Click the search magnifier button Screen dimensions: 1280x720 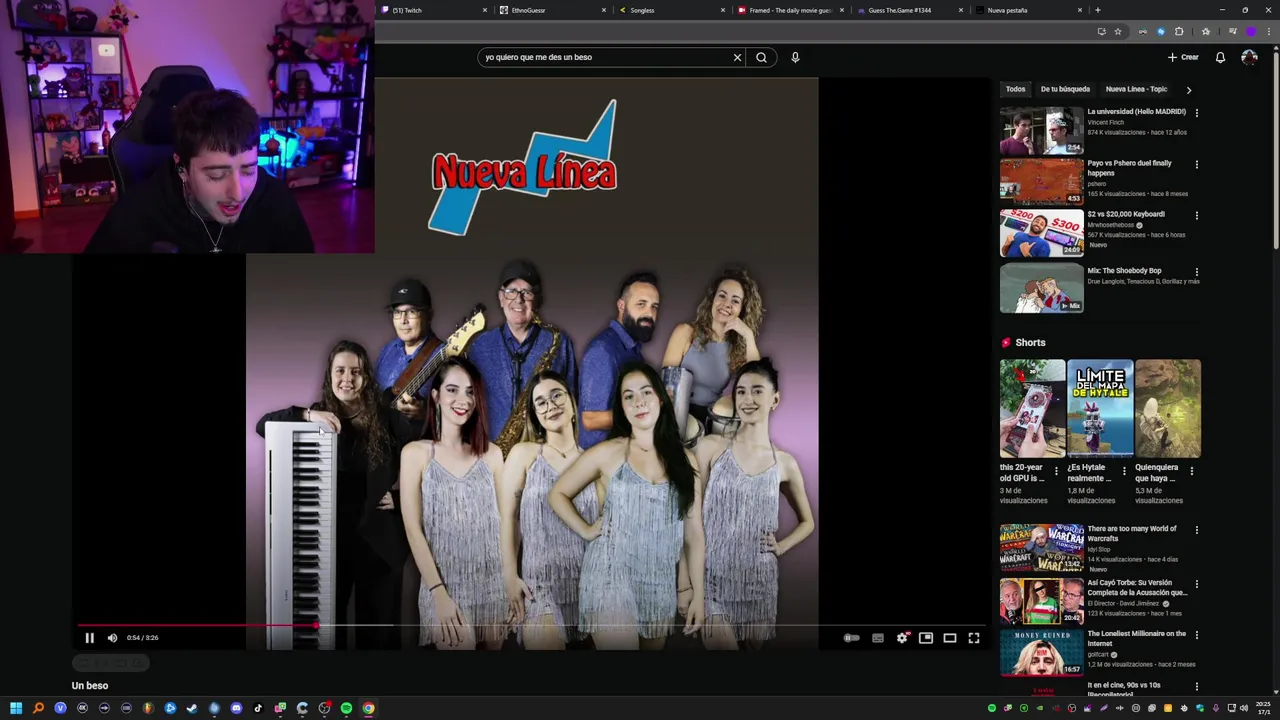coord(761,57)
